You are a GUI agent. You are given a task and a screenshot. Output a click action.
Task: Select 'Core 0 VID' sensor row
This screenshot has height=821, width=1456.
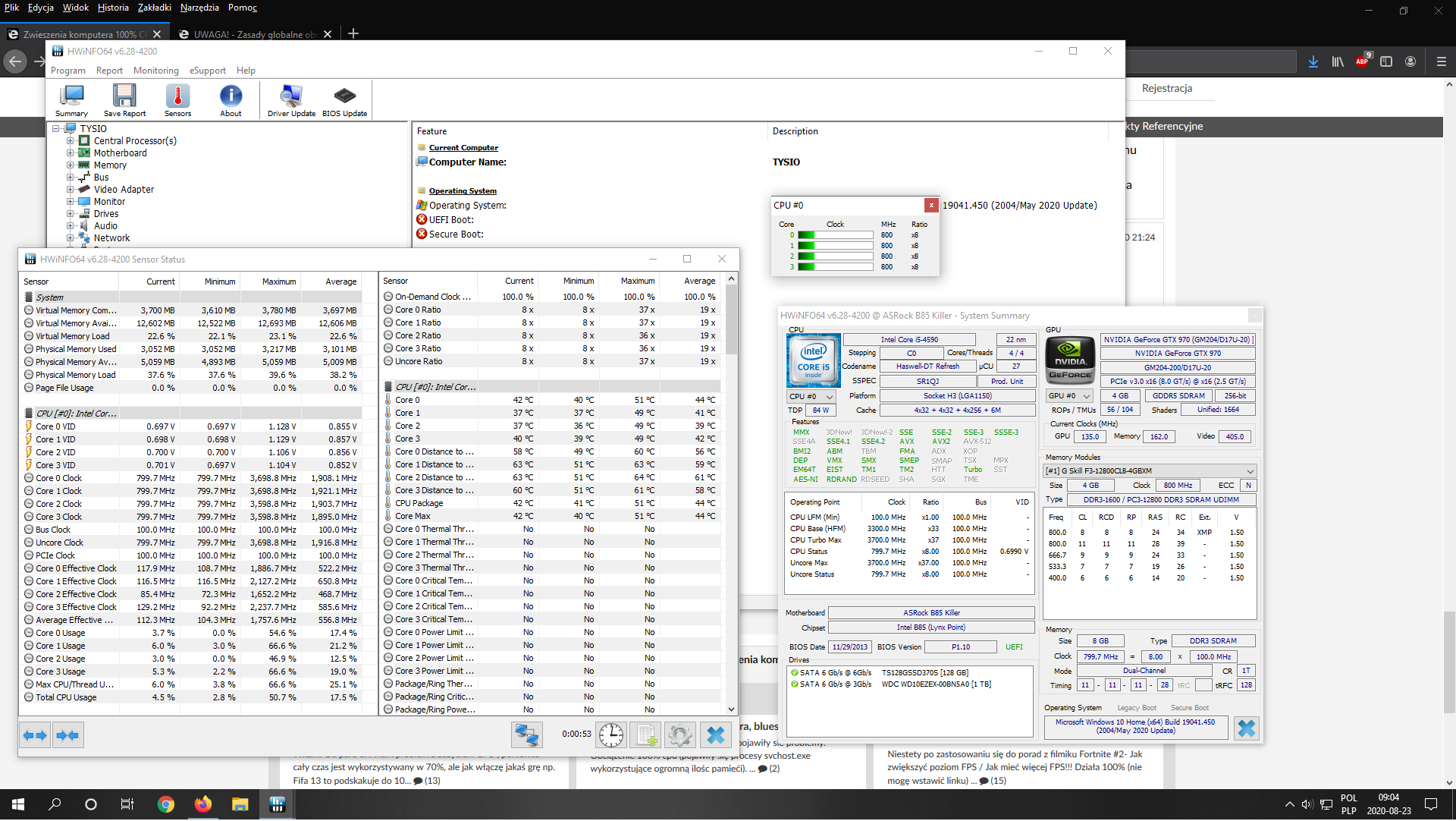point(193,427)
